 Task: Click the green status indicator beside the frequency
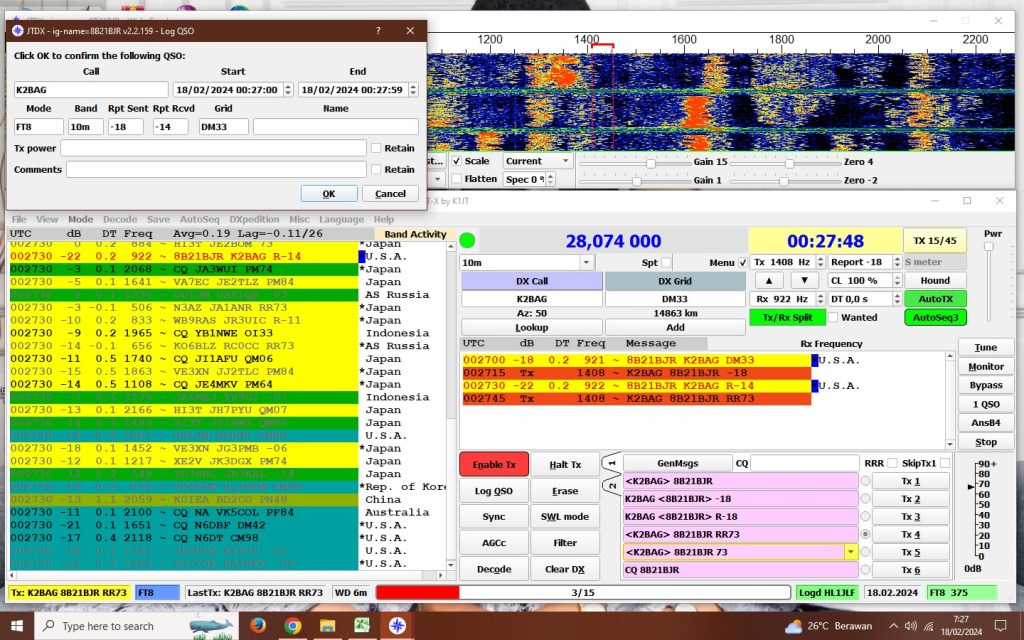(467, 240)
